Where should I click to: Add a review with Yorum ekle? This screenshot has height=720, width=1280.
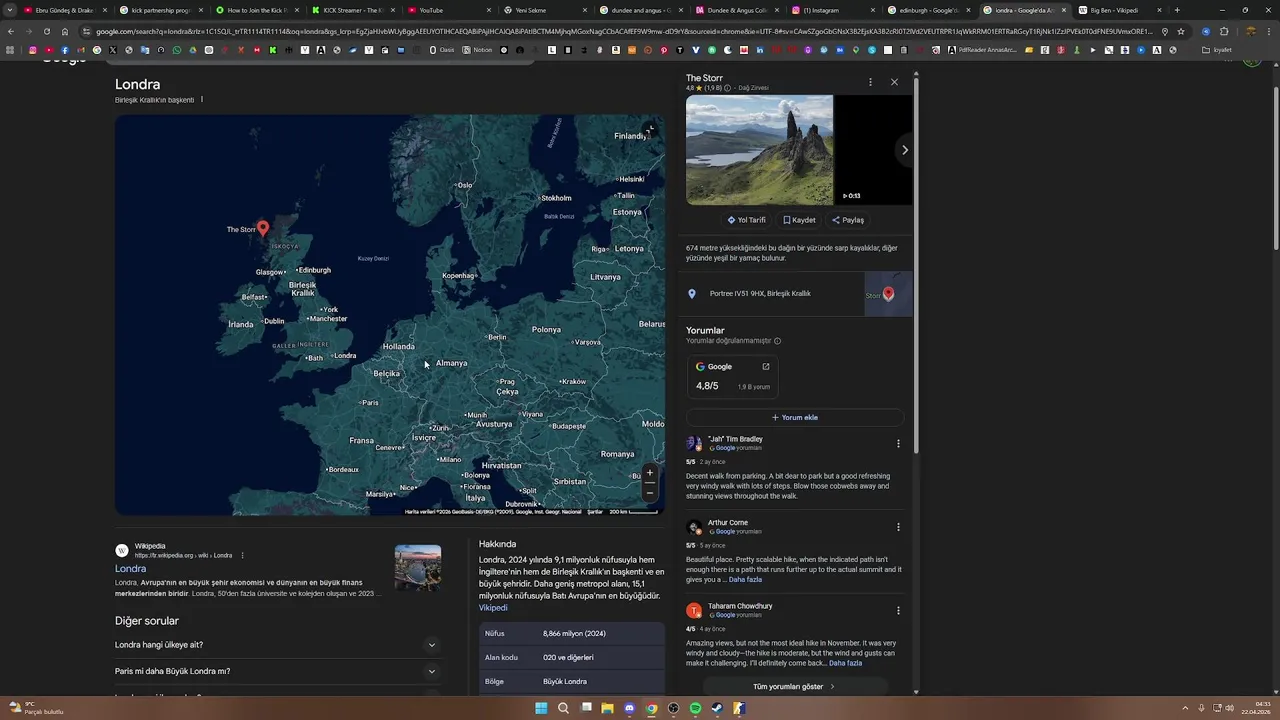[x=795, y=417]
